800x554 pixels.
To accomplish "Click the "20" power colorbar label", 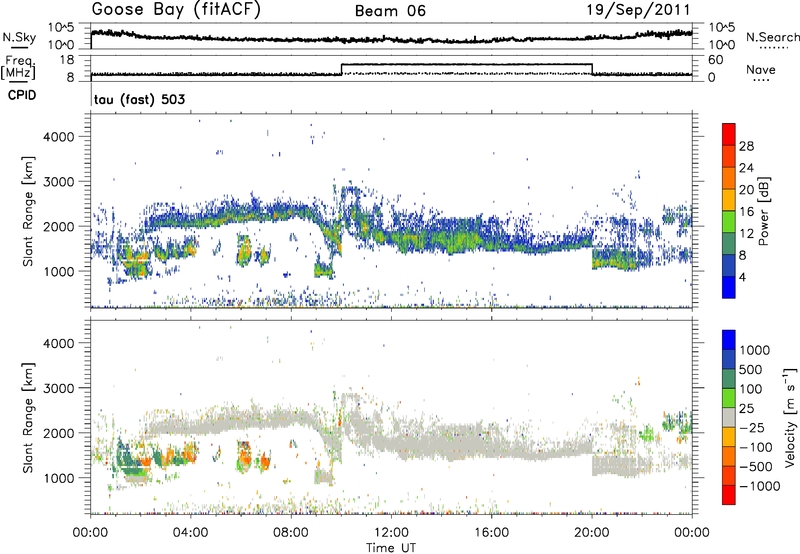I will point(746,190).
